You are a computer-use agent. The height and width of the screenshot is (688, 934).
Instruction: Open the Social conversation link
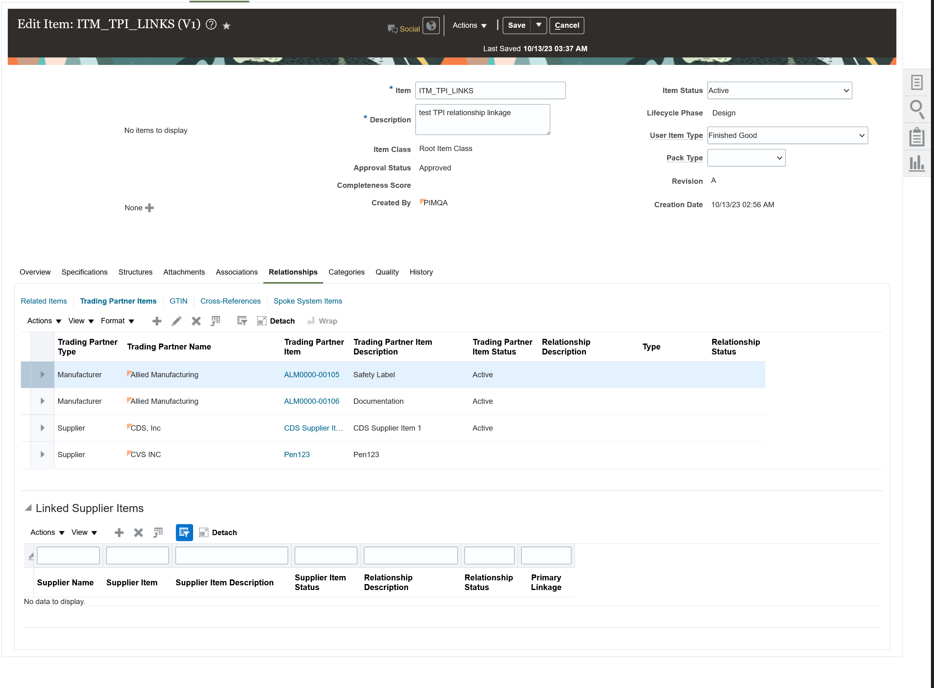(x=404, y=28)
